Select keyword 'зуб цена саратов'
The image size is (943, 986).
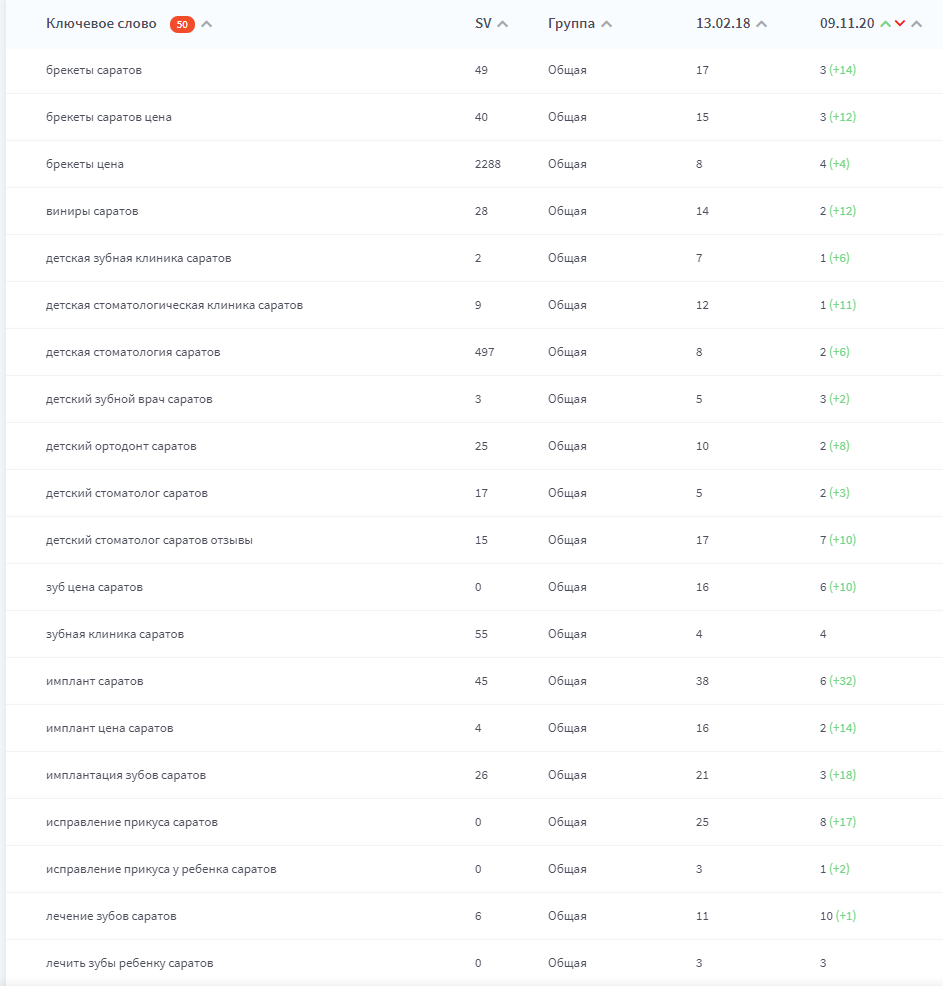tap(94, 587)
